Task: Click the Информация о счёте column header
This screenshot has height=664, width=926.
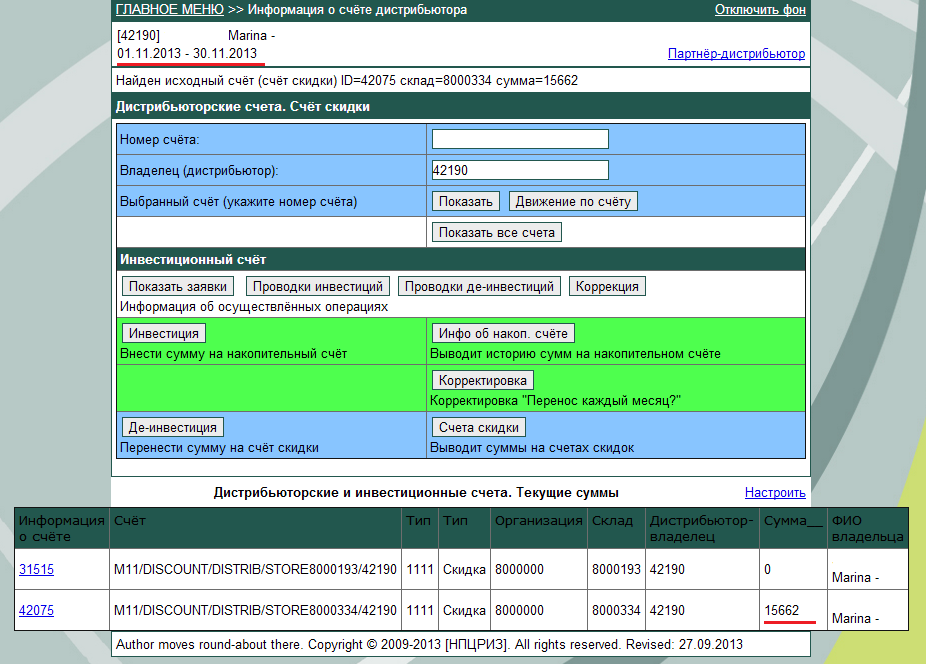Action: pyautogui.click(x=61, y=528)
